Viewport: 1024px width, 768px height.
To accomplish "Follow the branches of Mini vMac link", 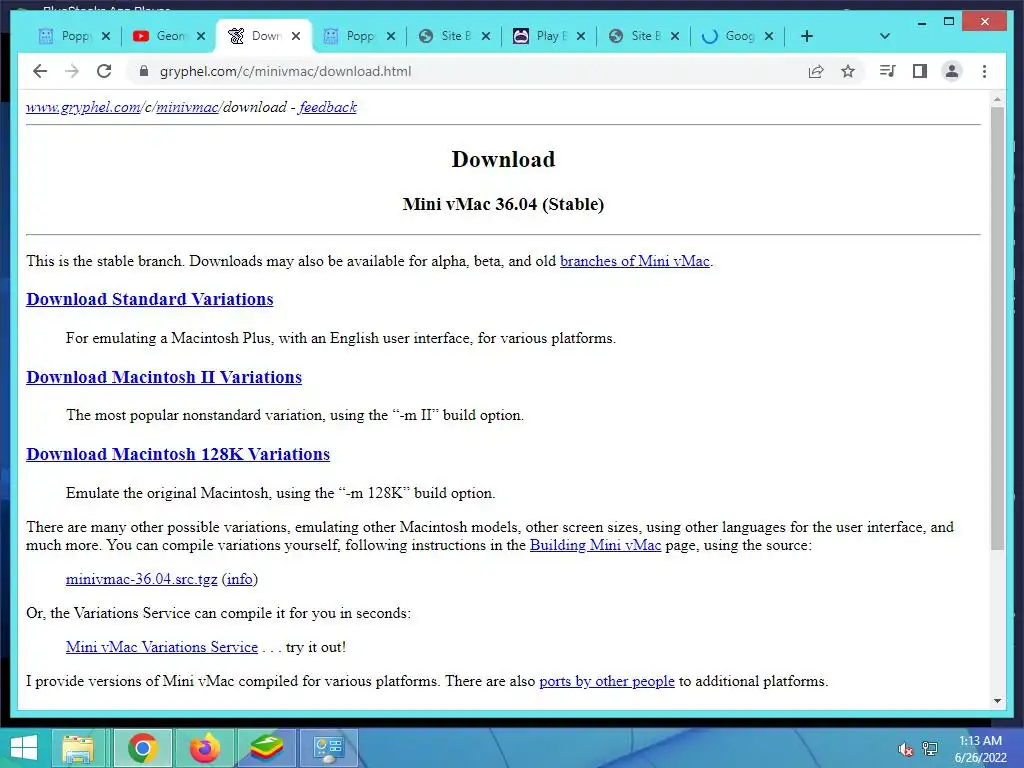I will click(x=635, y=261).
